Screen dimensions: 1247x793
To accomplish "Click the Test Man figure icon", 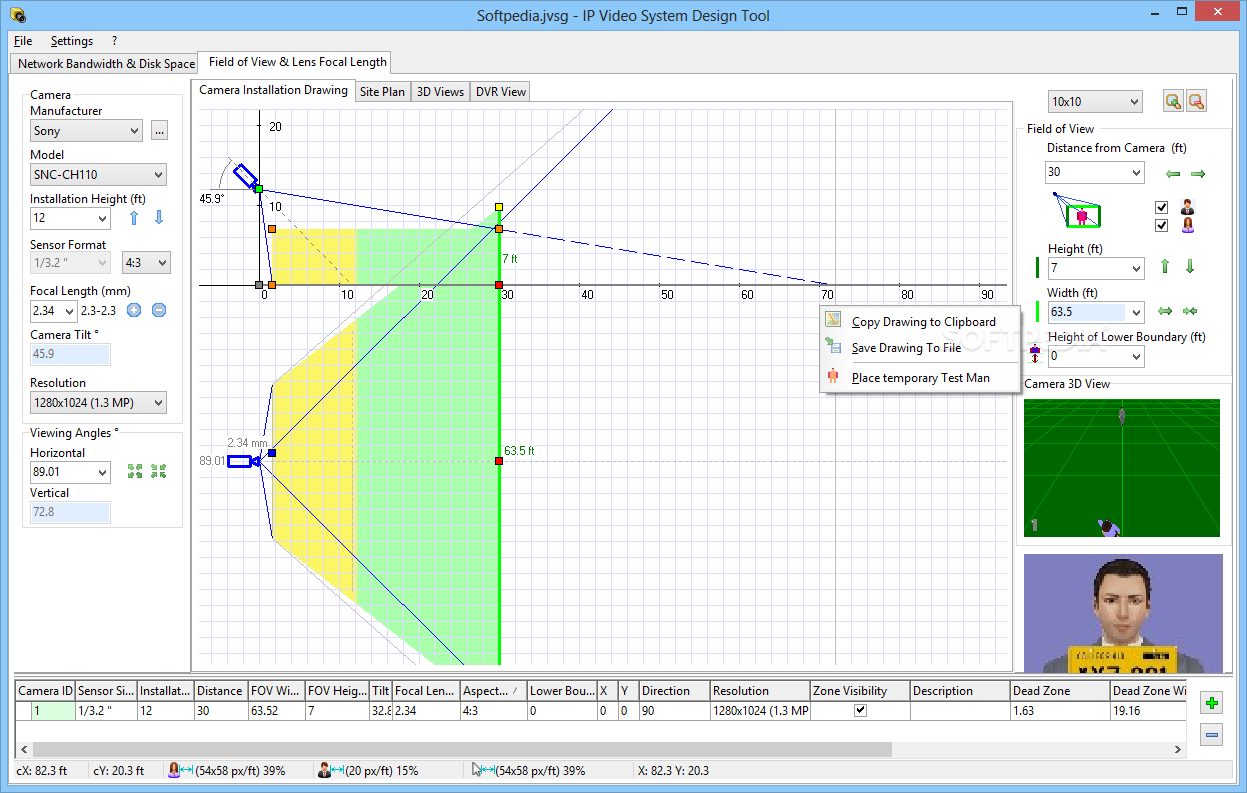I will pyautogui.click(x=833, y=376).
